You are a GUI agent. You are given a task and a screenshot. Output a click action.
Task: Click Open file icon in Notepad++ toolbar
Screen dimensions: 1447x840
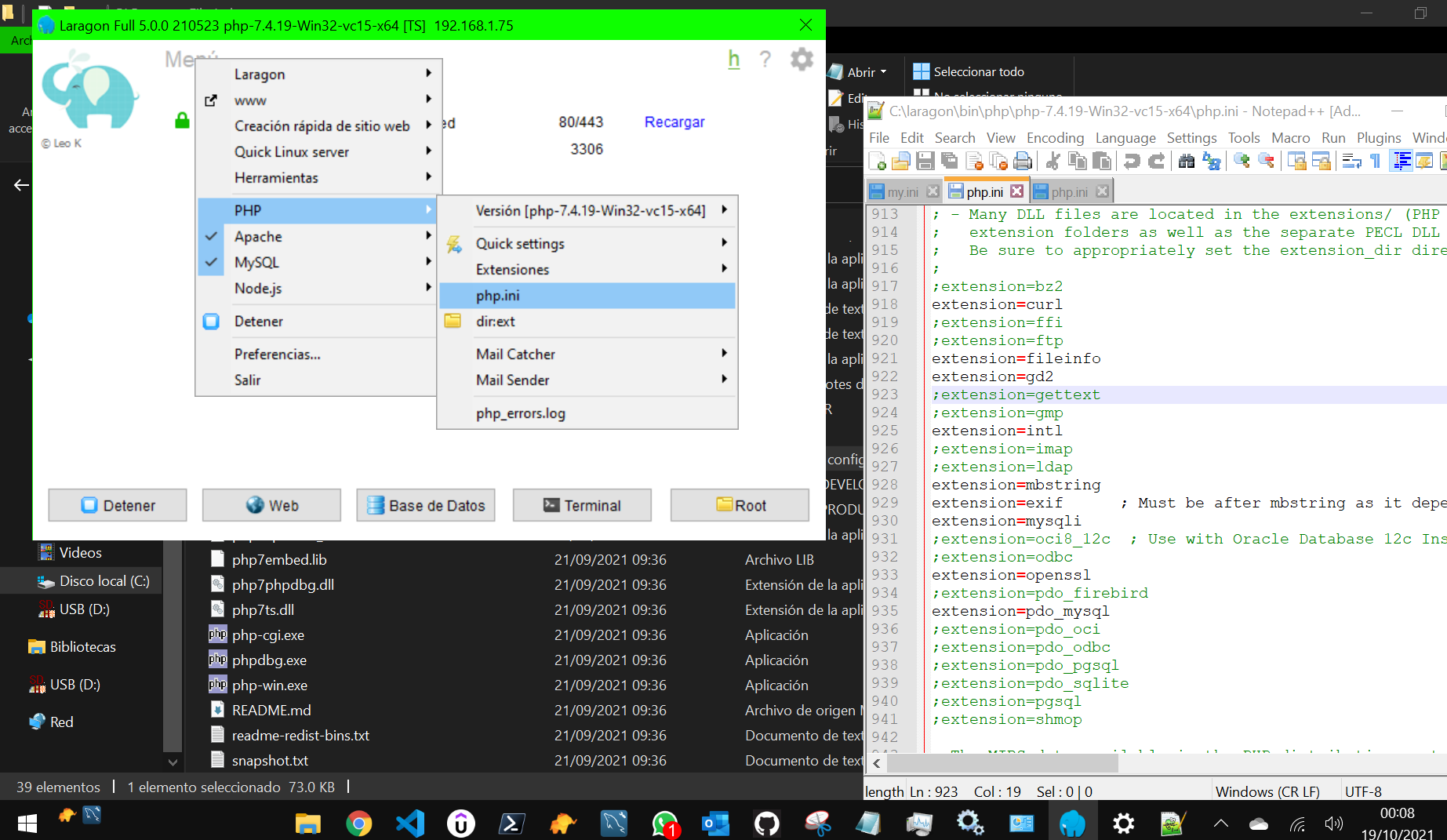901,162
